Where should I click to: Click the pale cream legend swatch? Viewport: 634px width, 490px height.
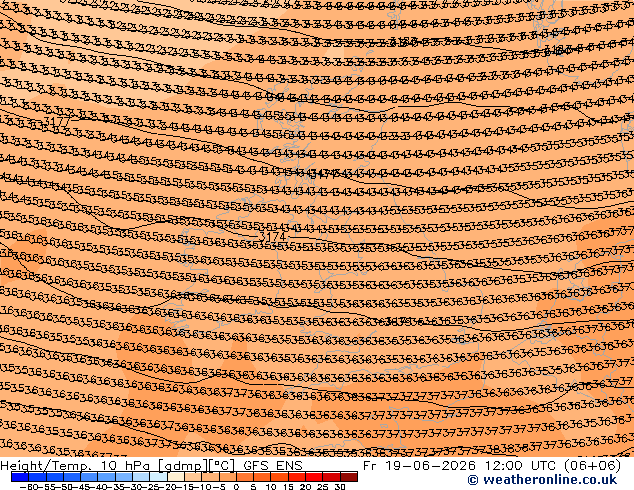tap(175, 477)
